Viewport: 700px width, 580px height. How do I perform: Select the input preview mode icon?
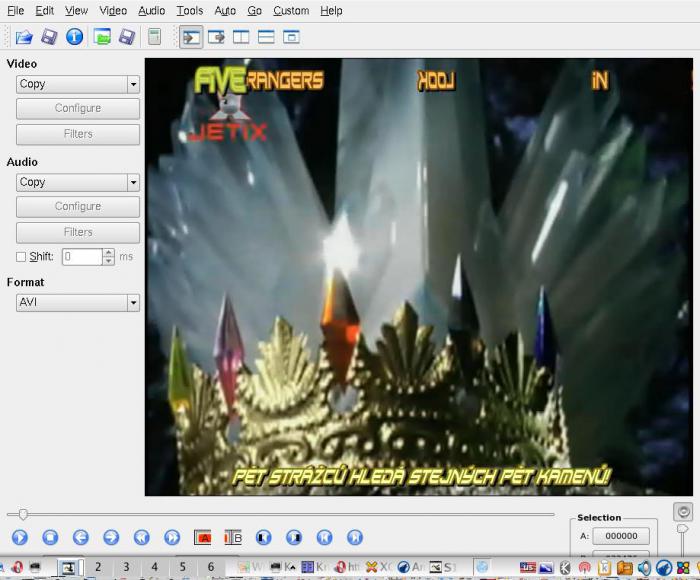[x=191, y=37]
